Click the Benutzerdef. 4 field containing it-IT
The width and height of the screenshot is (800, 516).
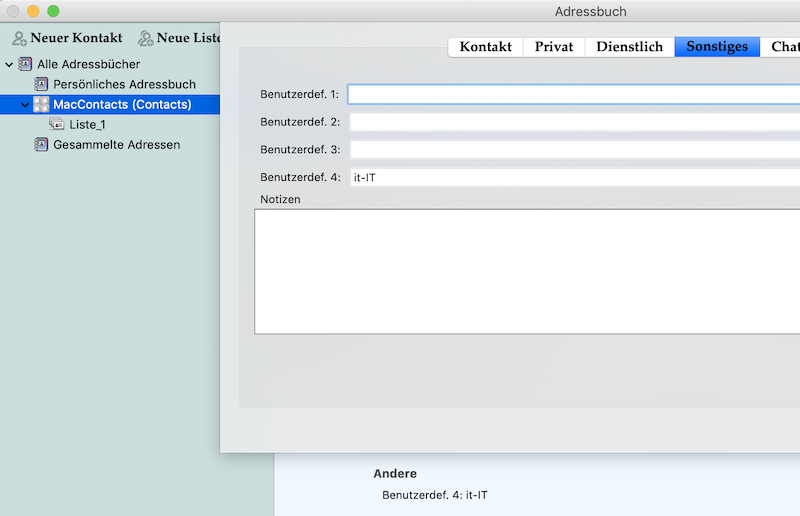pos(574,177)
